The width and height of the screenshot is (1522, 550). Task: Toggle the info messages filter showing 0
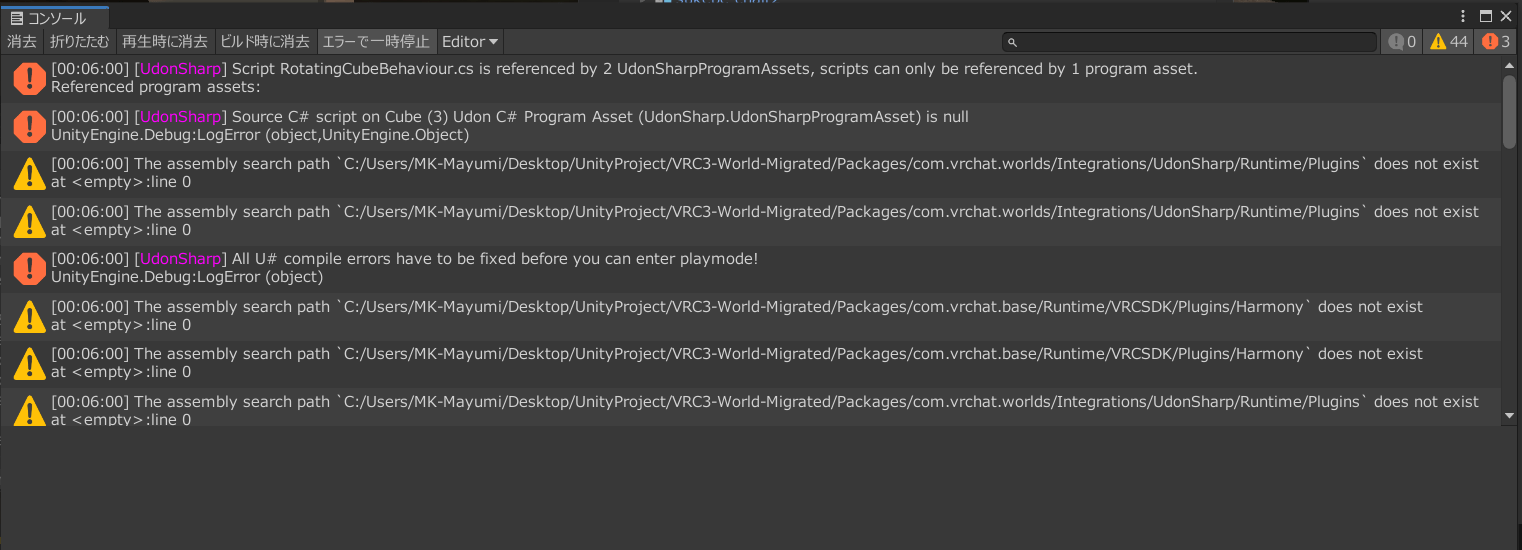point(1402,42)
